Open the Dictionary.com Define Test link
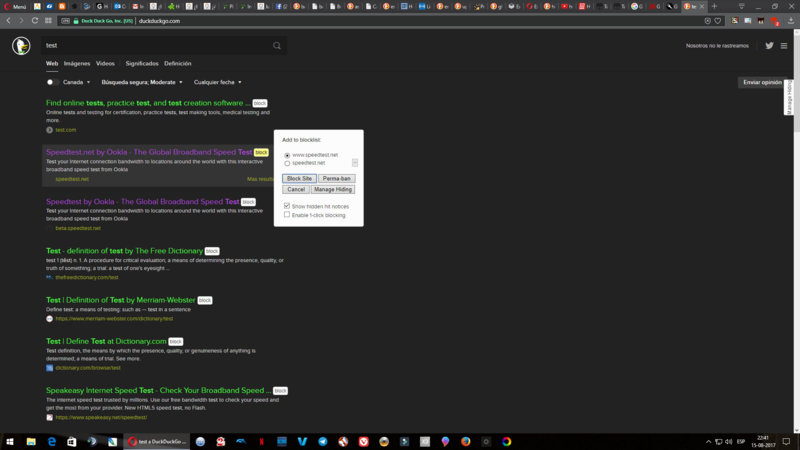This screenshot has width=800, height=450. point(106,341)
